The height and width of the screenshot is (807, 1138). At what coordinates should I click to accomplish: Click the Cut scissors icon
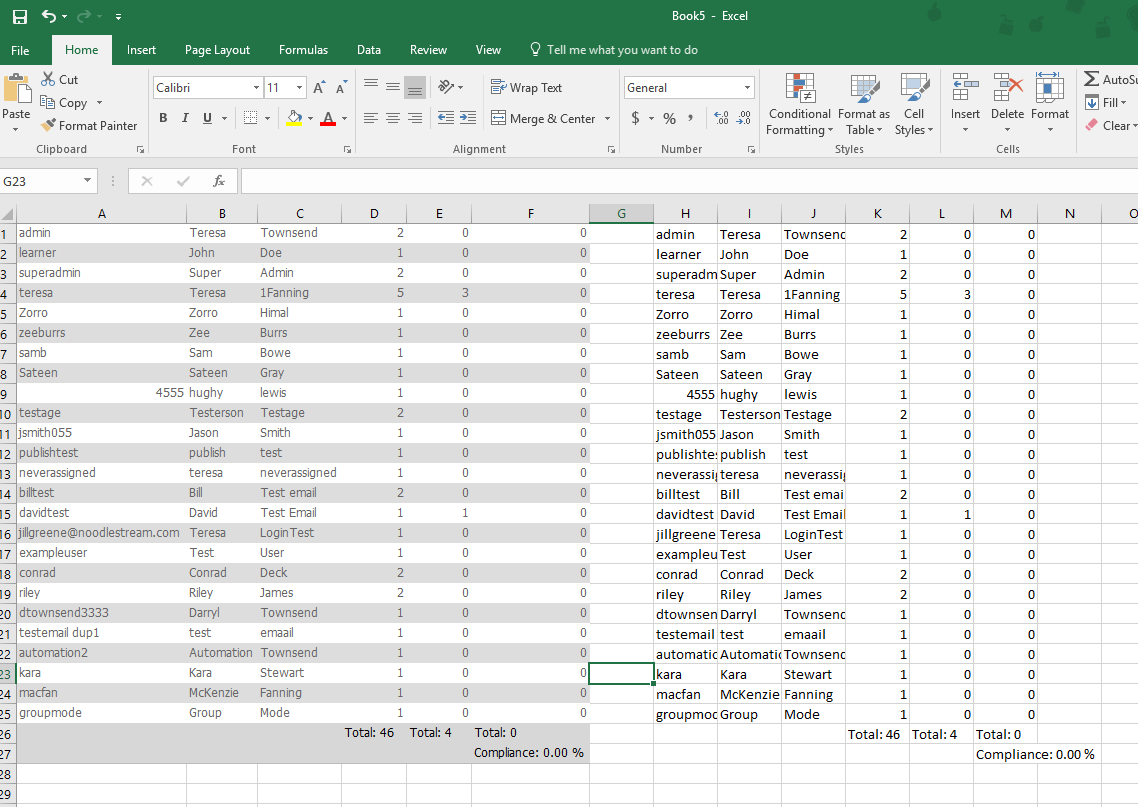[x=48, y=79]
